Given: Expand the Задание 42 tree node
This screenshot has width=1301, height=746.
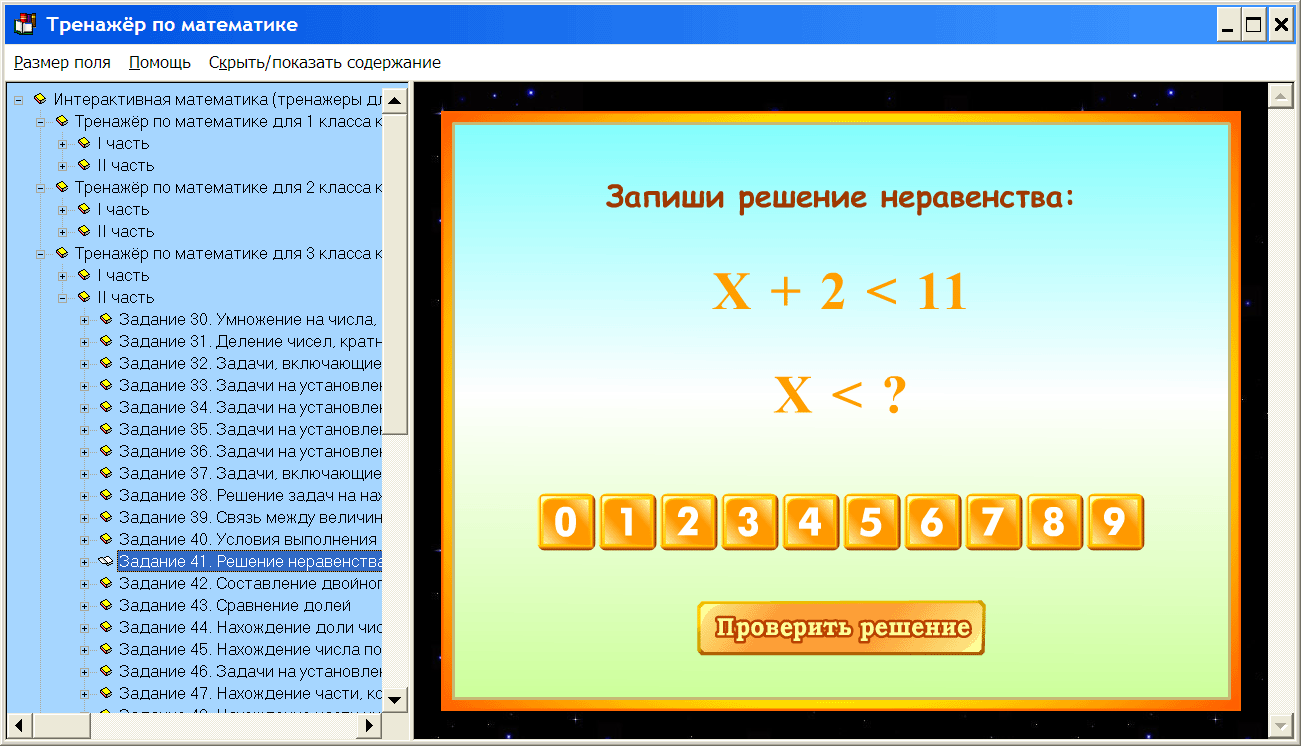Looking at the screenshot, I should click(x=86, y=583).
